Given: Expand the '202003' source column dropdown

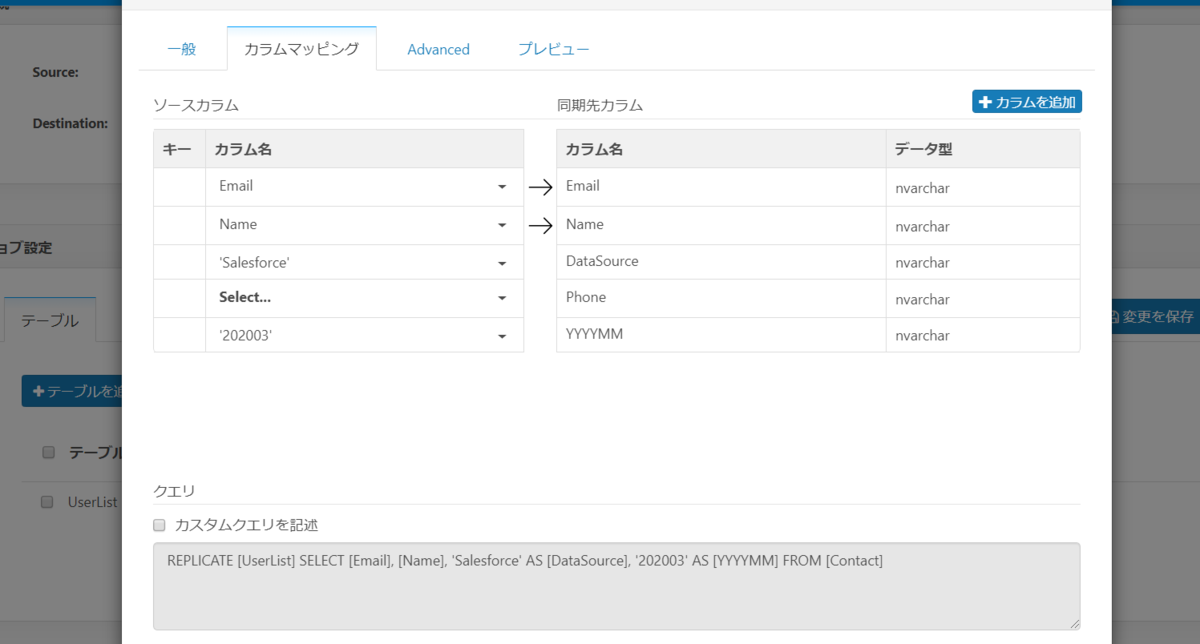Looking at the screenshot, I should tap(364, 335).
